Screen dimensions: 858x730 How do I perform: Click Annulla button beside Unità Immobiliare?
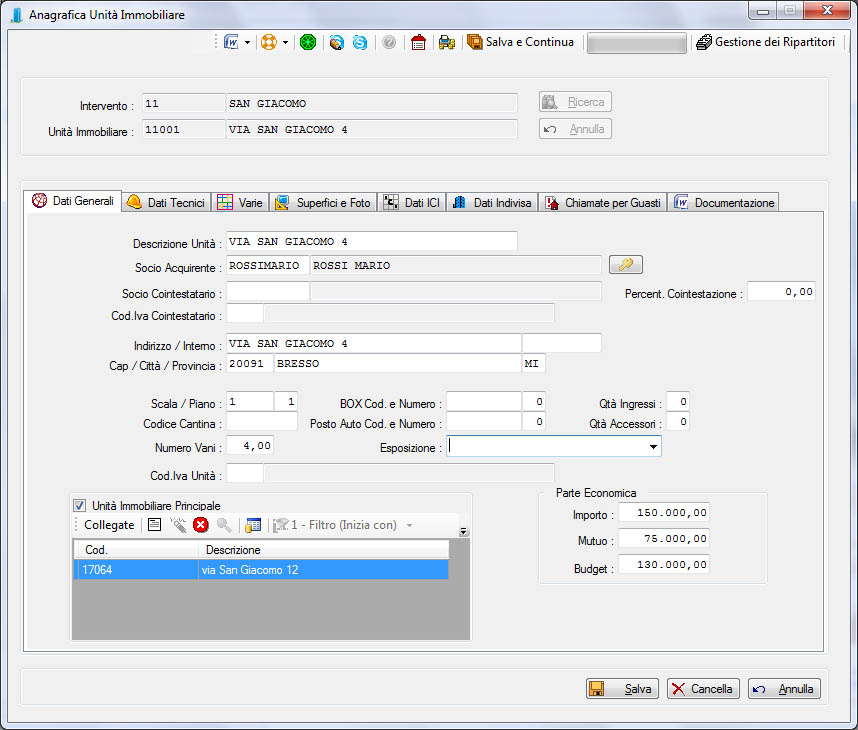point(575,129)
